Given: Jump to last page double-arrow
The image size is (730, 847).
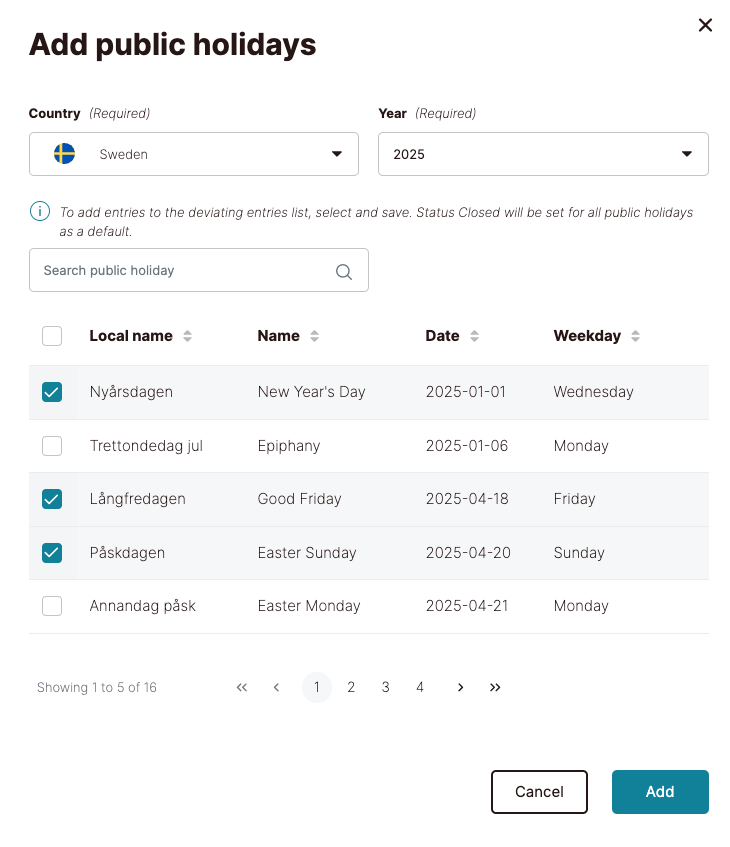Looking at the screenshot, I should (495, 688).
